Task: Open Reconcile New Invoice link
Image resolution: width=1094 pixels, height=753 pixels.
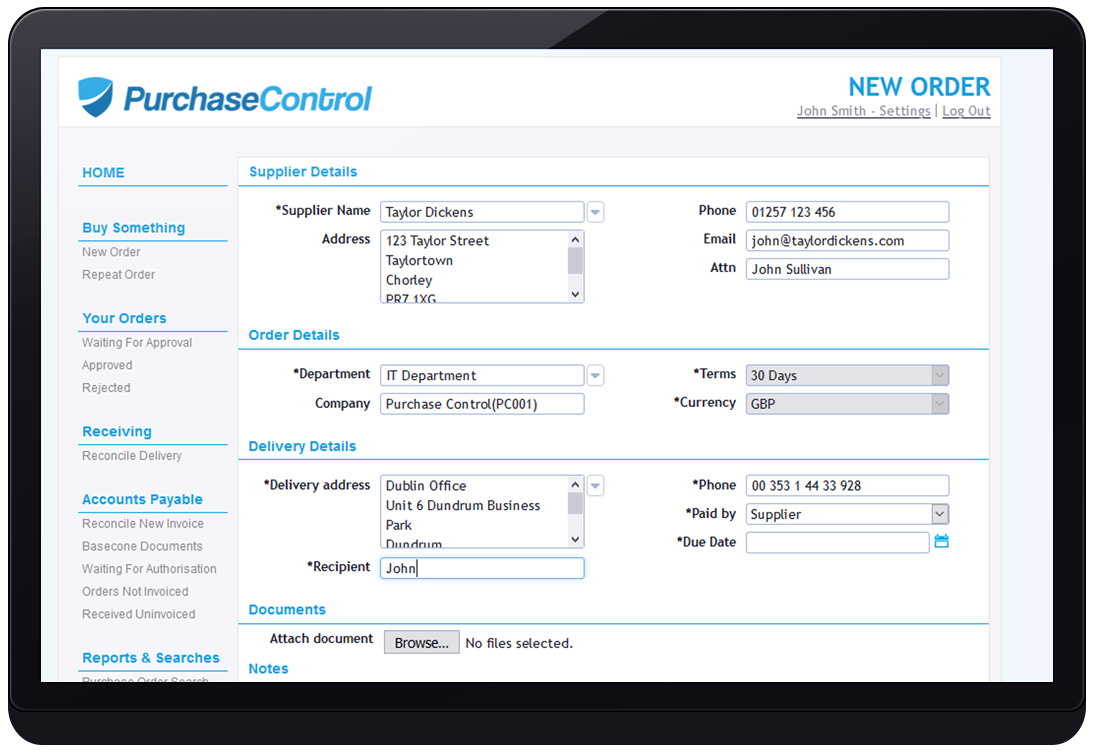Action: coord(143,523)
